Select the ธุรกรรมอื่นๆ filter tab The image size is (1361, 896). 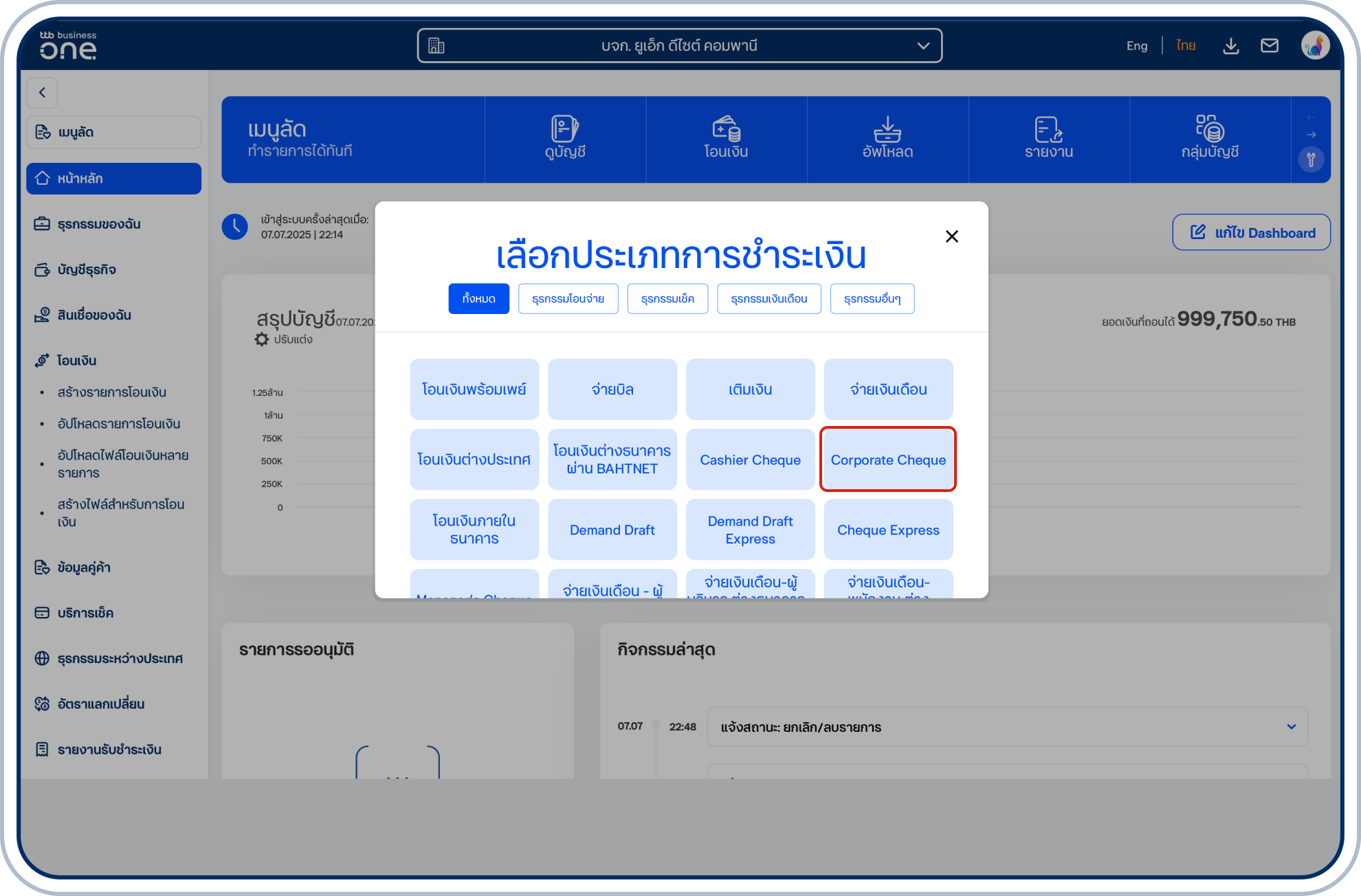[x=872, y=299]
